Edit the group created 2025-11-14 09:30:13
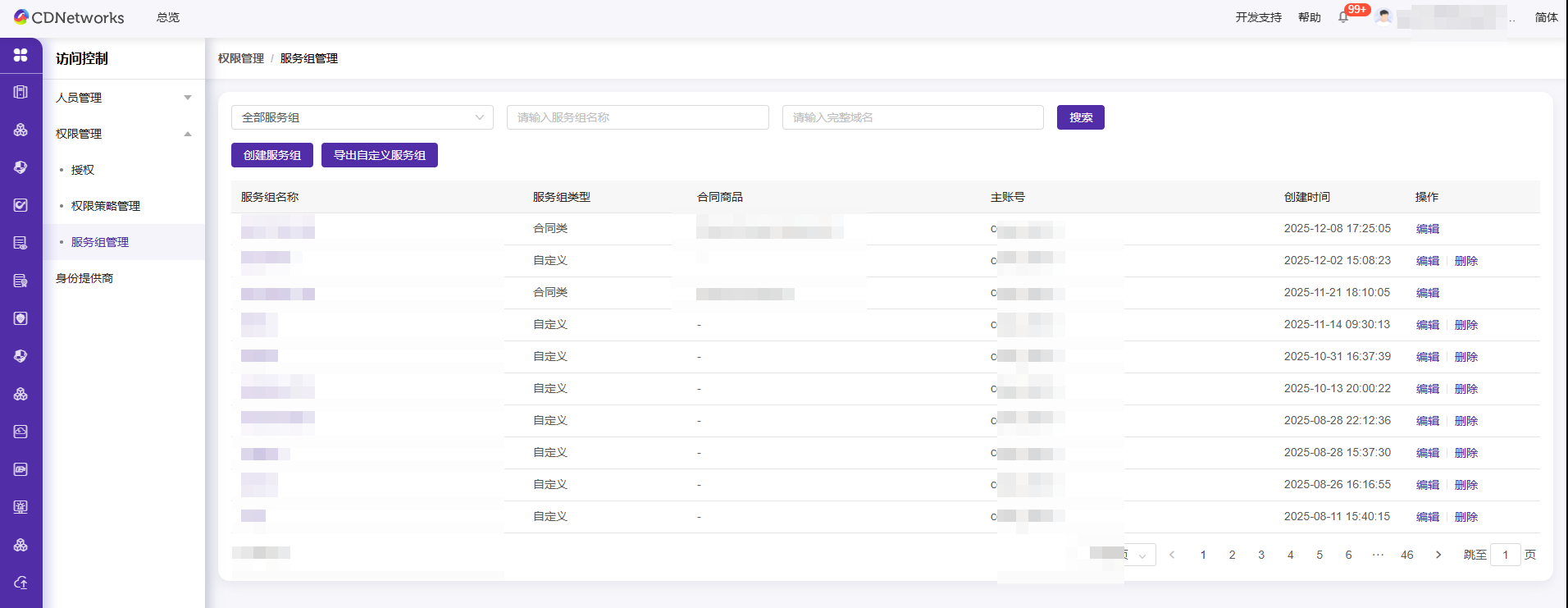Screen dimensions: 1568x608 coord(1428,325)
